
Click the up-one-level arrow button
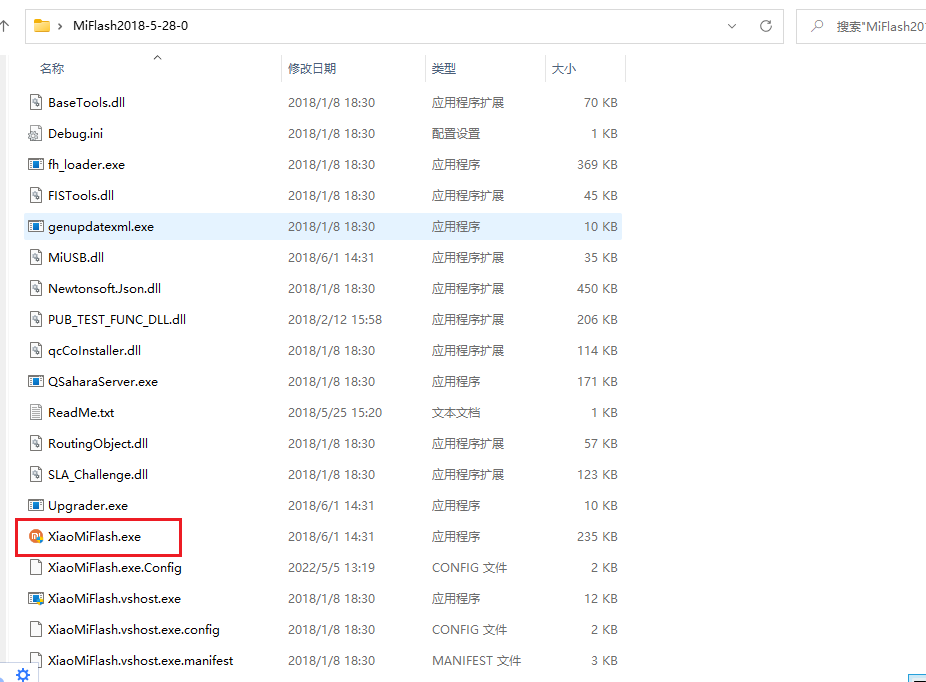[5, 26]
